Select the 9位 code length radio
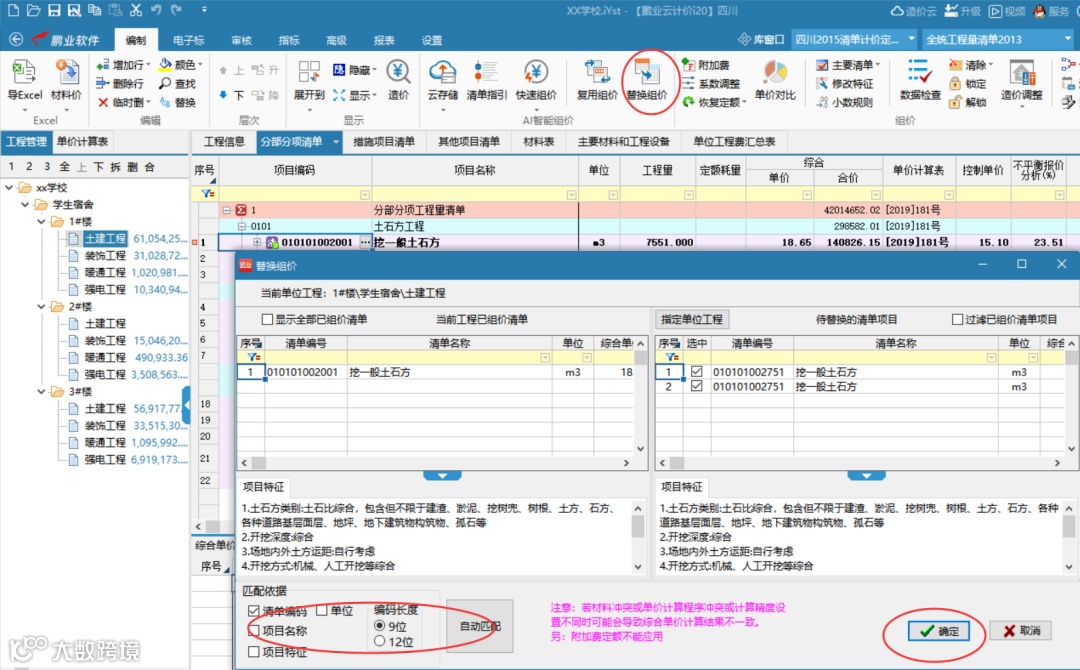Image resolution: width=1080 pixels, height=670 pixels. click(x=380, y=626)
